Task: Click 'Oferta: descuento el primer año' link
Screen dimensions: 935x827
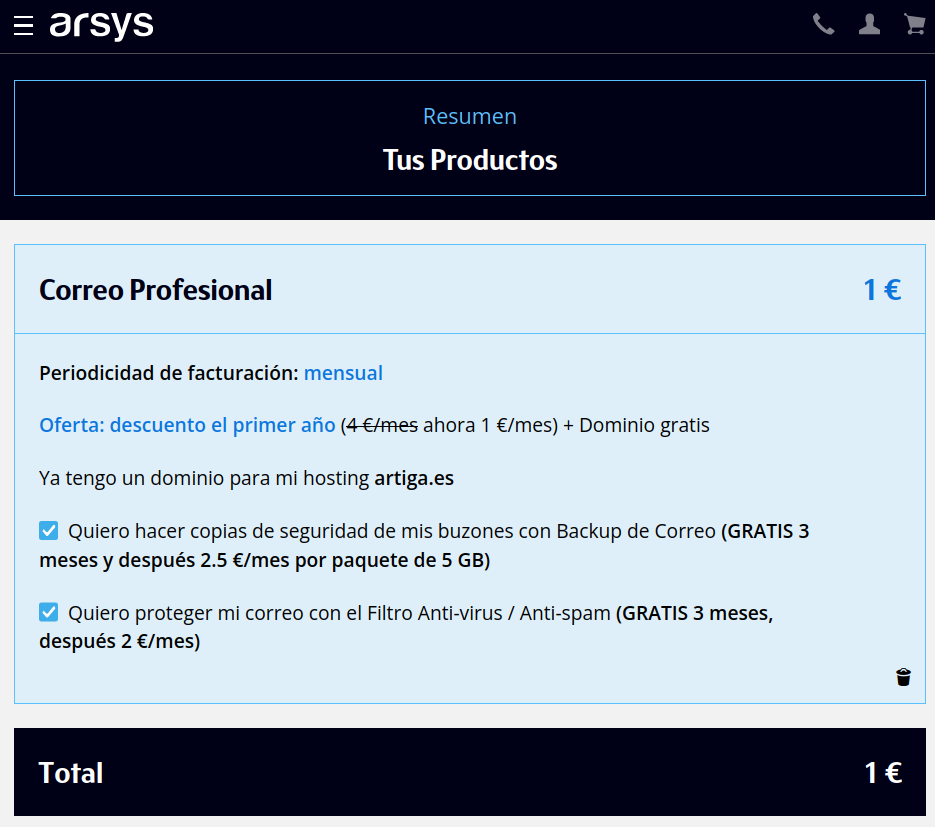Action: [187, 425]
